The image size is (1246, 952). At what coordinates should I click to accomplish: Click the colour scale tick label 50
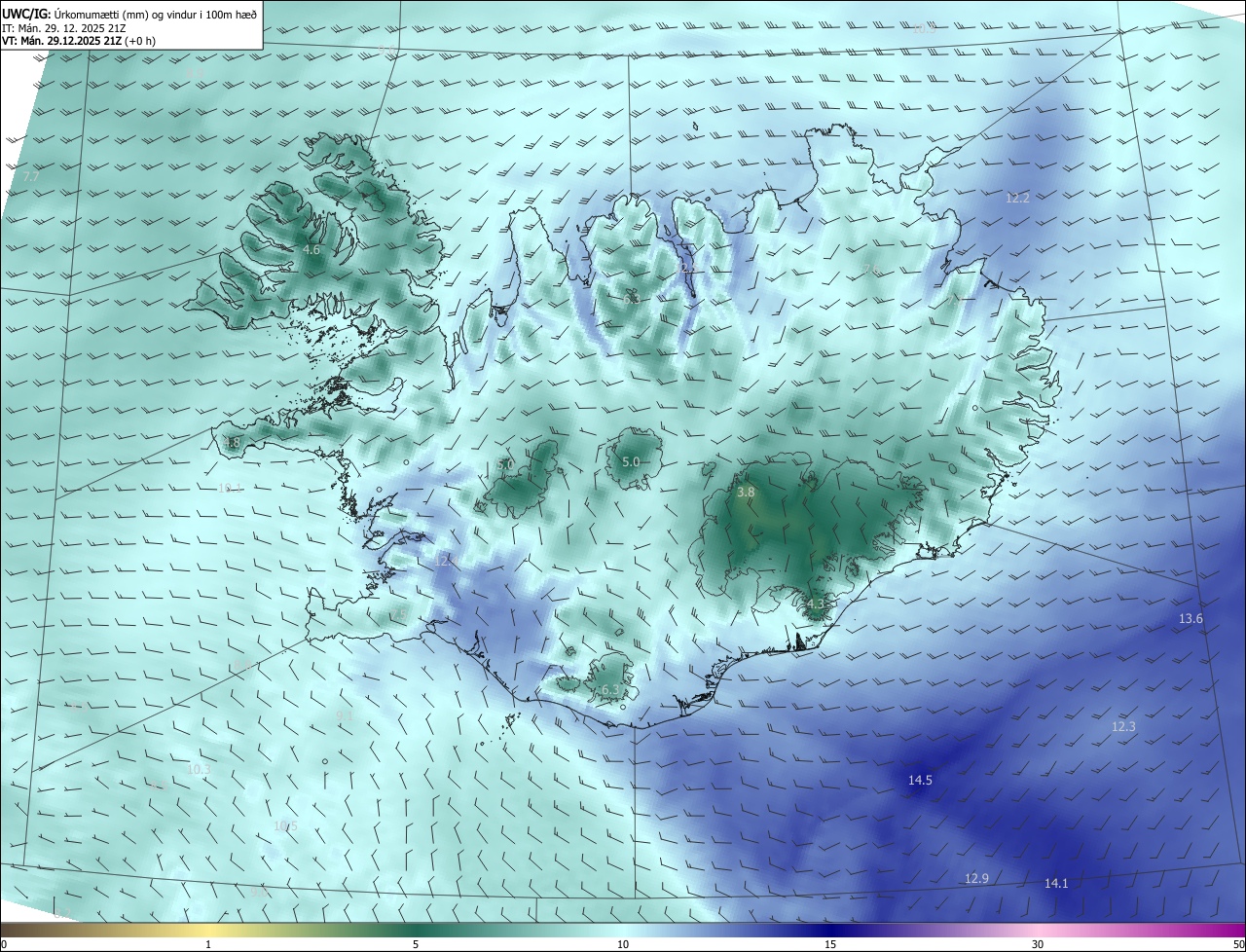(x=1238, y=944)
